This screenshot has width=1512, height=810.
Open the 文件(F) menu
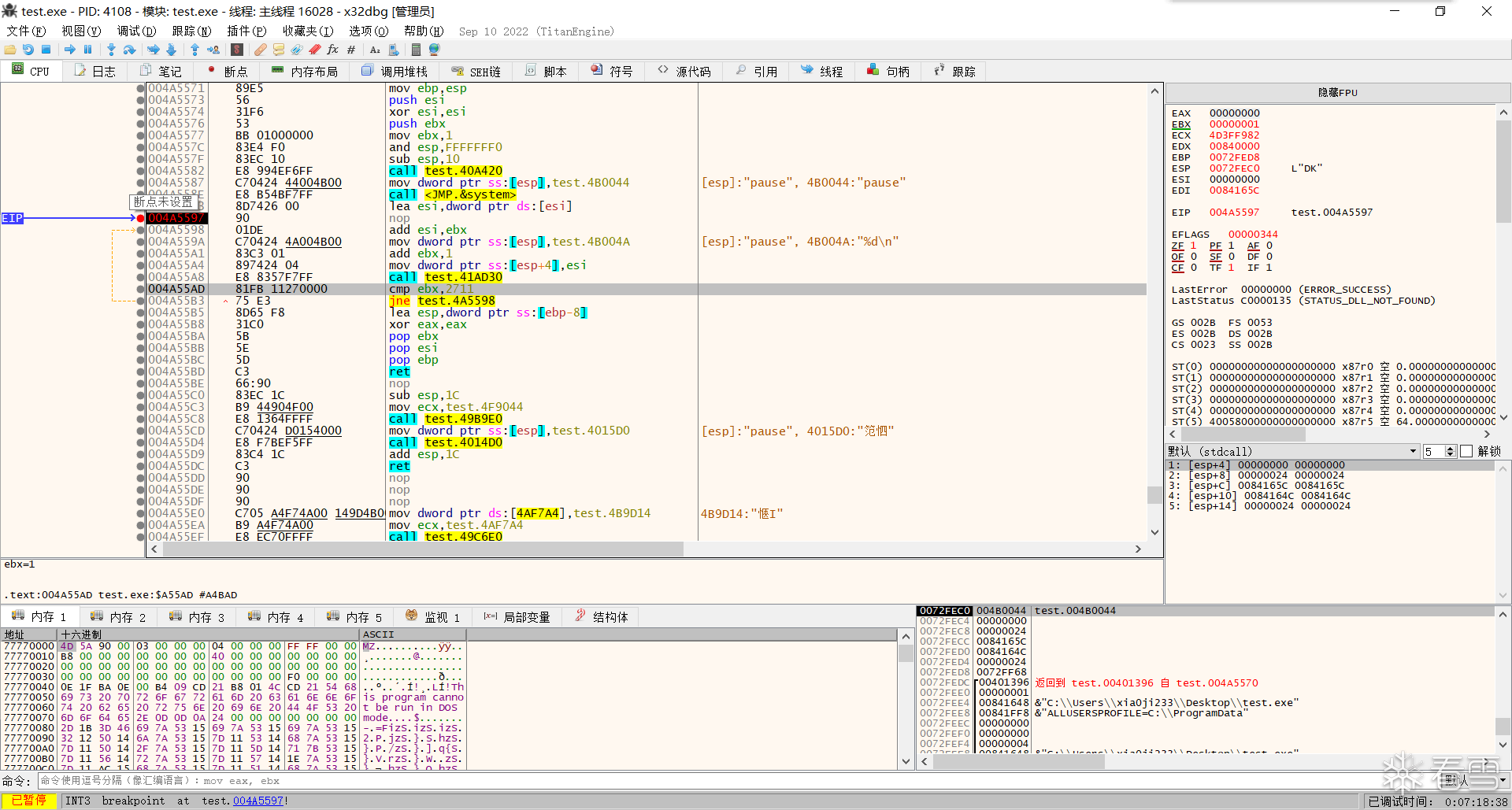click(x=26, y=31)
